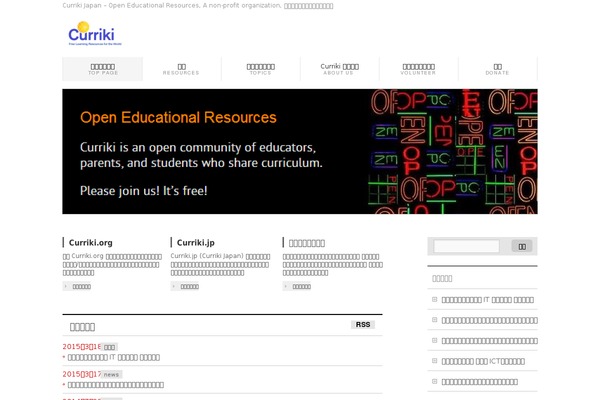Open fifth sidebar recent post link
The image size is (600, 400).
coord(479,382)
